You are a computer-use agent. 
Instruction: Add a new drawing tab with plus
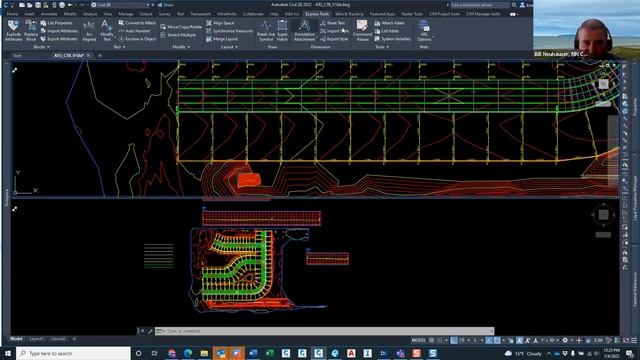tap(100, 56)
